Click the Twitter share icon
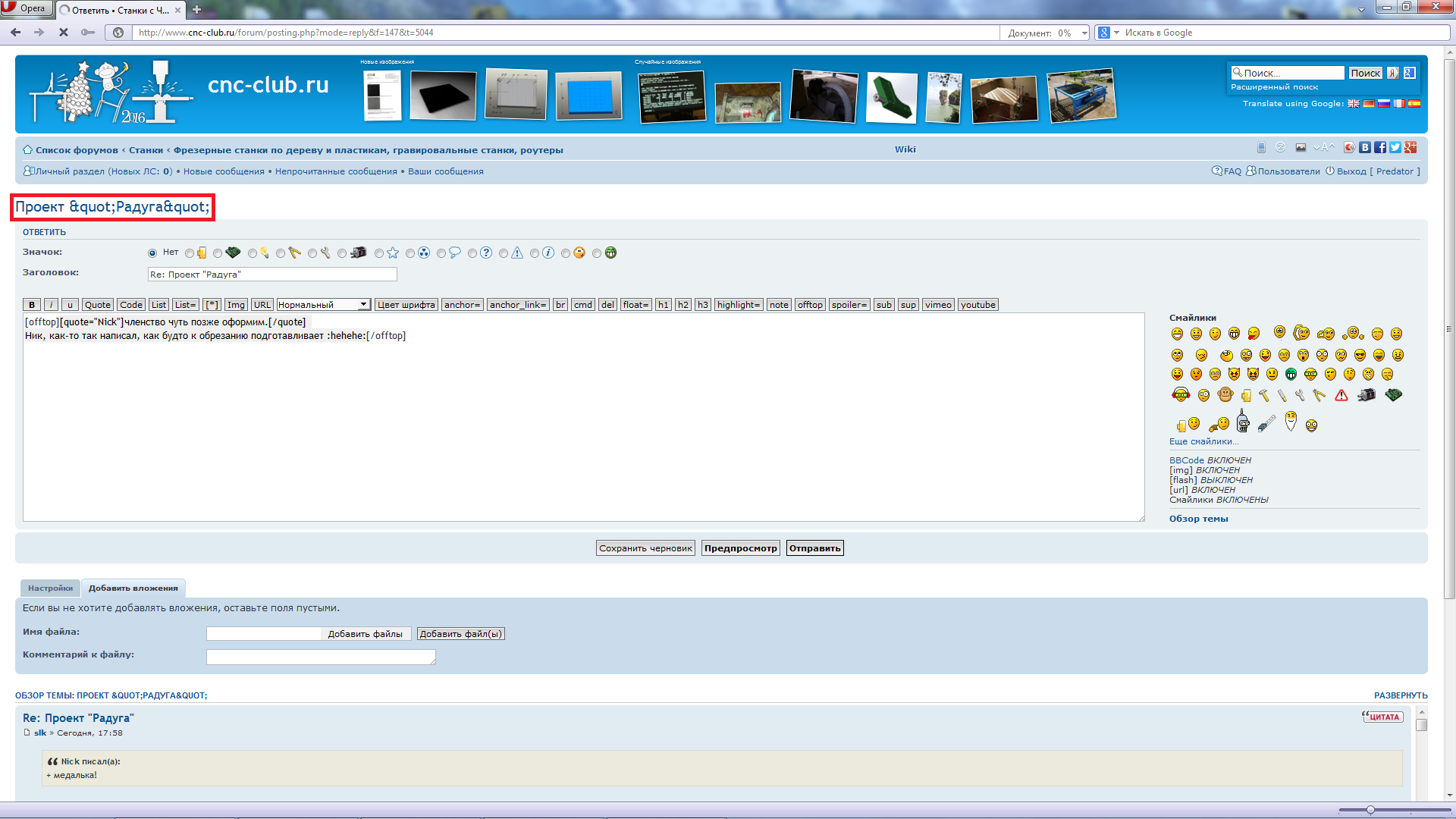 click(1395, 148)
